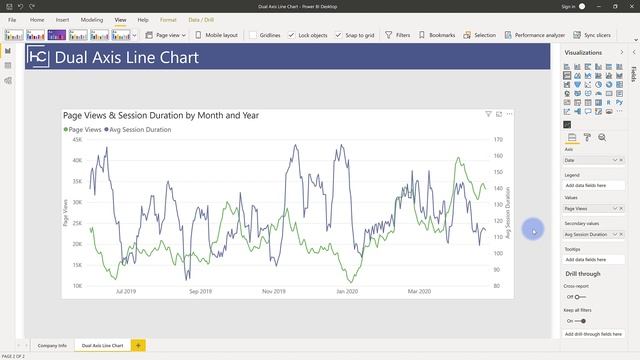Select the area chart visualization
Viewport: 640px width, 360px height.
(577, 76)
